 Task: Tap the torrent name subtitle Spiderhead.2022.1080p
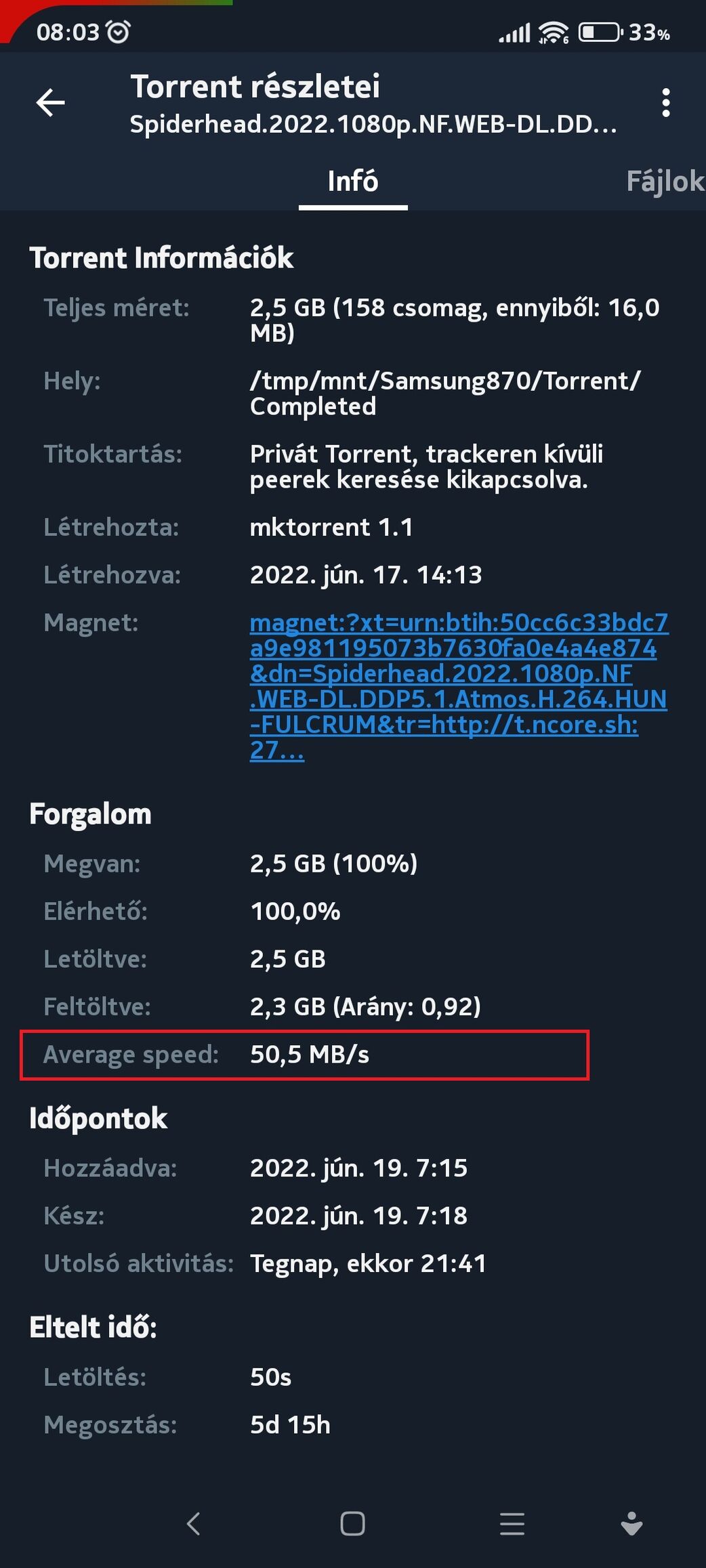[x=373, y=125]
